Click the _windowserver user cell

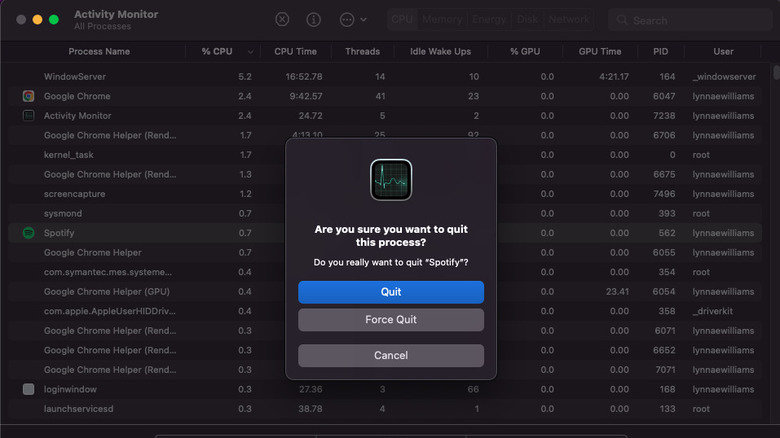click(724, 77)
